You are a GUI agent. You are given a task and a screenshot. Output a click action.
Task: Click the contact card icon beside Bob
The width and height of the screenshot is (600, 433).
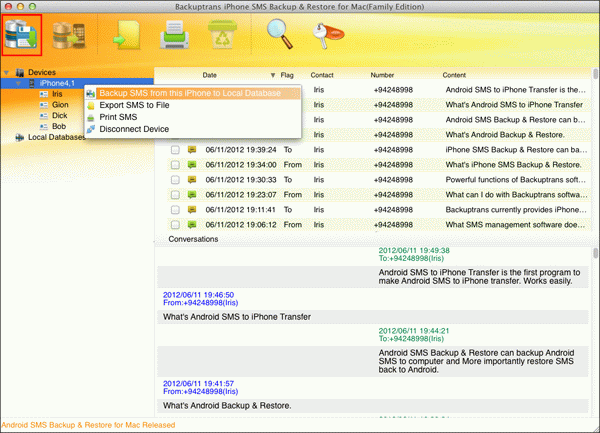click(44, 126)
